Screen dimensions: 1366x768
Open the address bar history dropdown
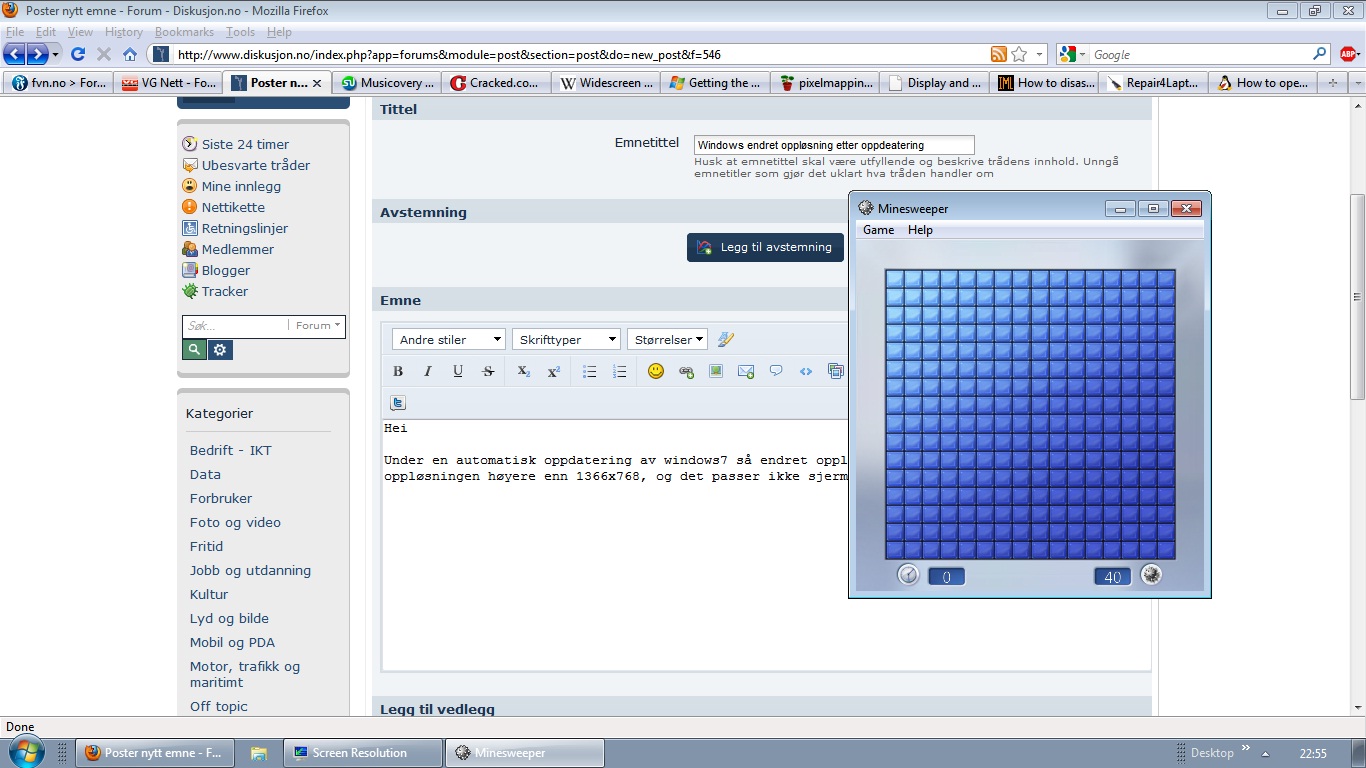click(1040, 54)
